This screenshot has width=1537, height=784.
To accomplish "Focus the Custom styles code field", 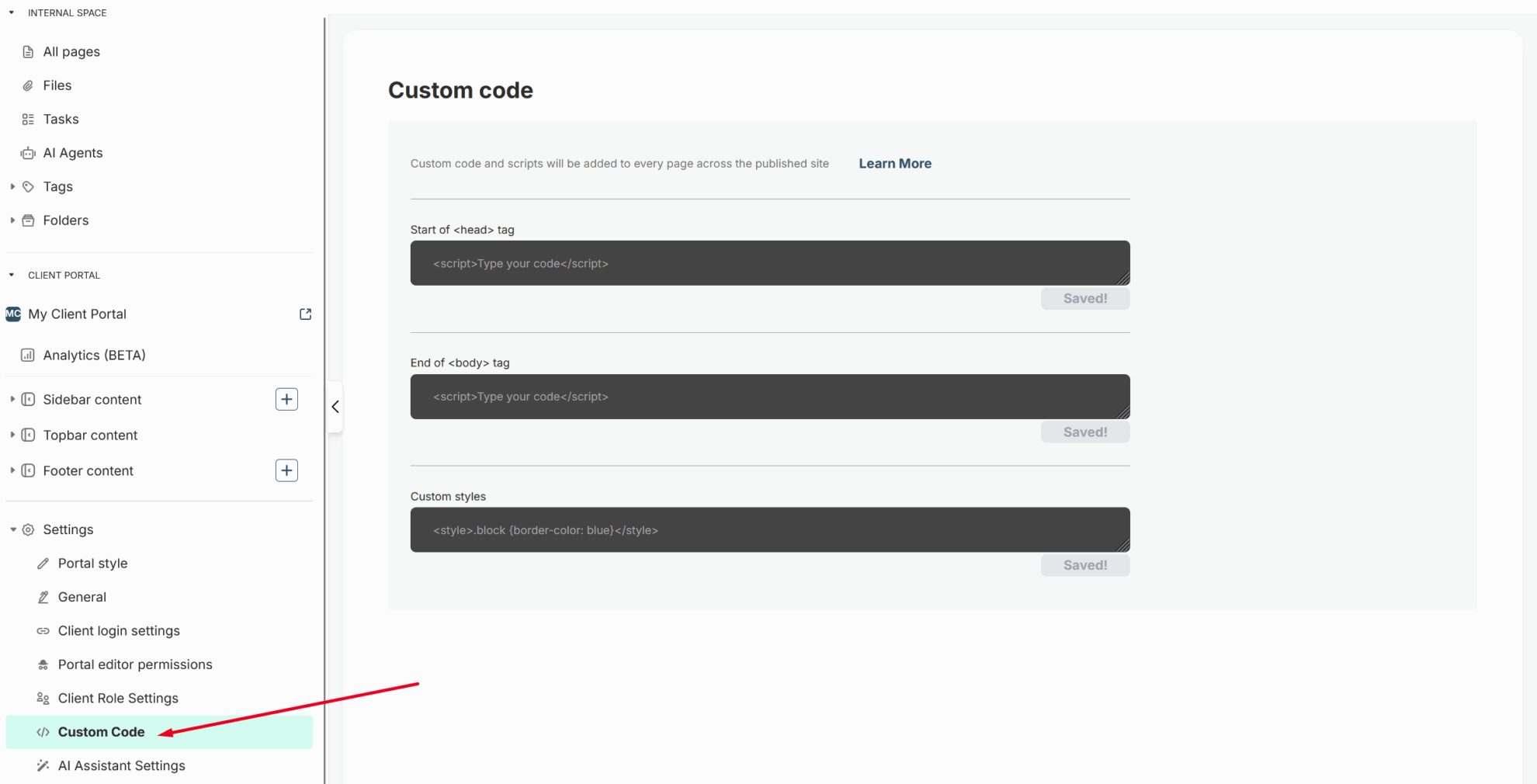I will pos(770,530).
